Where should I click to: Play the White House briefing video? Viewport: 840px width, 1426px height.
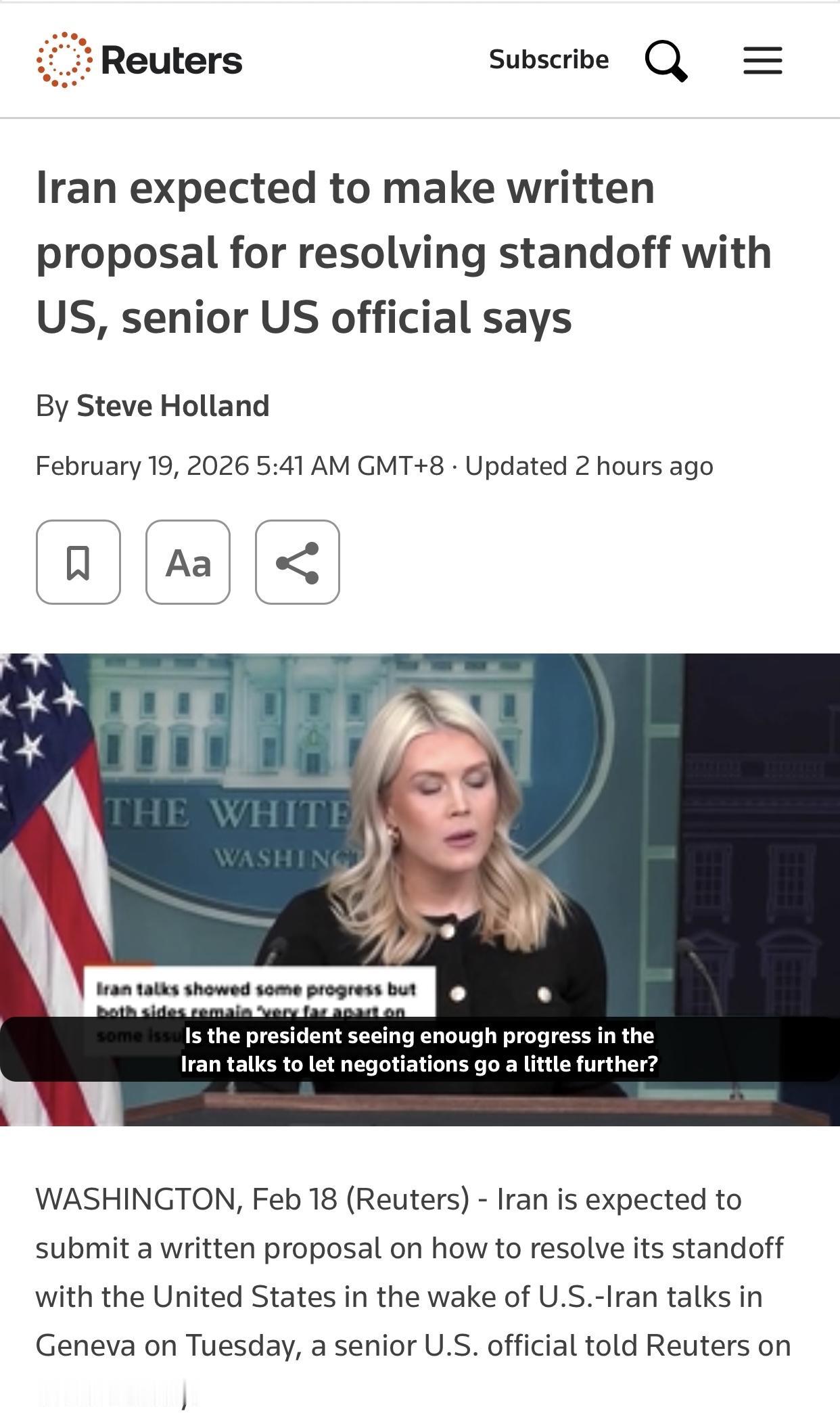tap(420, 890)
